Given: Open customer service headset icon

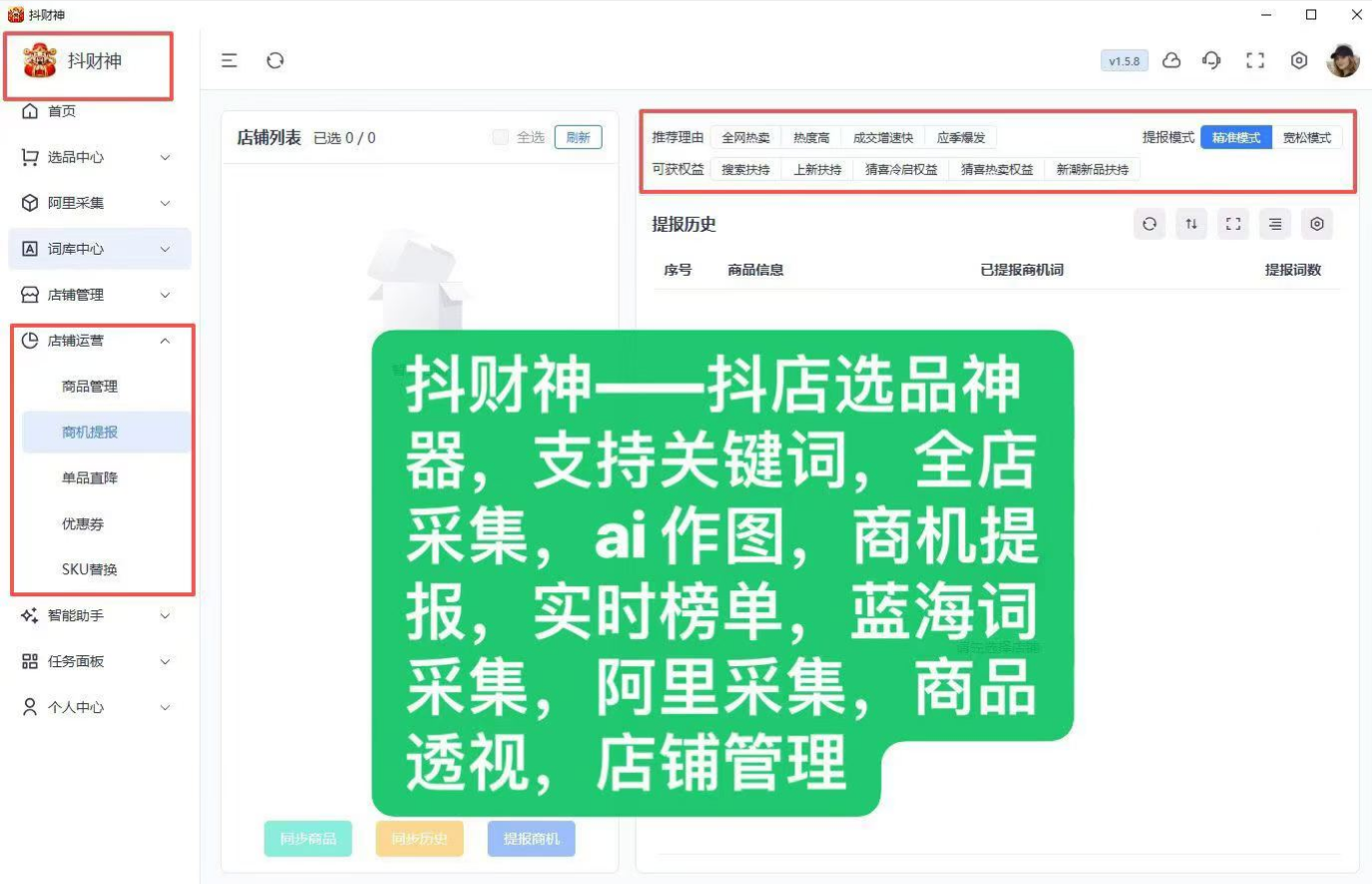Looking at the screenshot, I should click(x=1212, y=61).
